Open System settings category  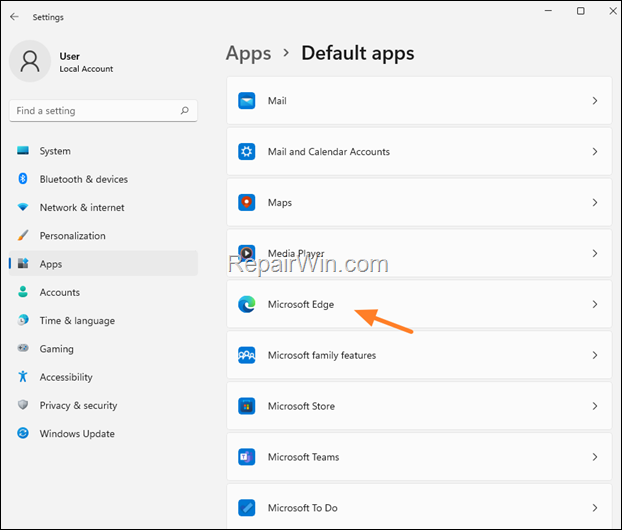click(103, 151)
